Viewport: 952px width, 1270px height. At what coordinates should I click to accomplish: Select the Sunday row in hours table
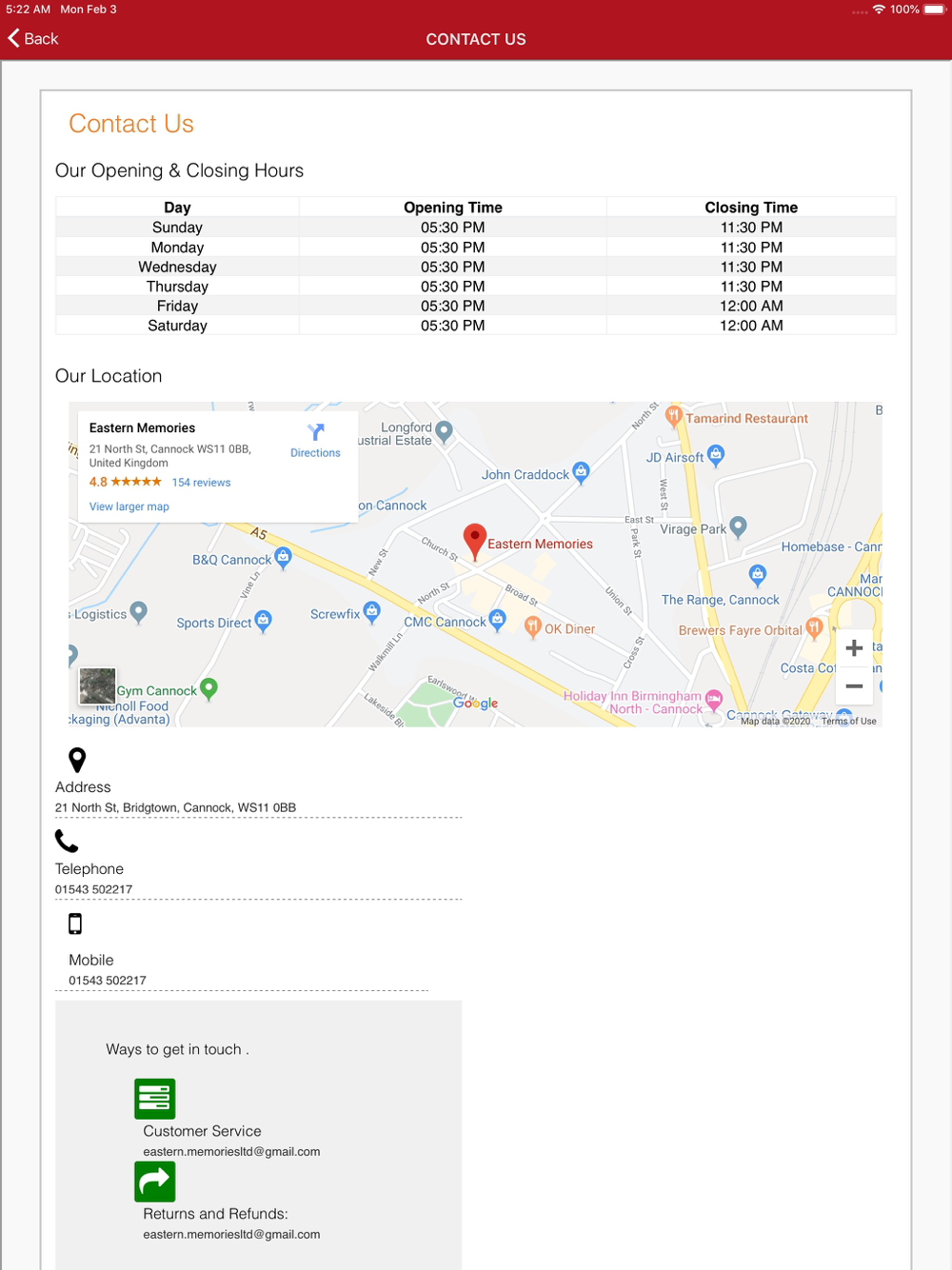(x=476, y=228)
